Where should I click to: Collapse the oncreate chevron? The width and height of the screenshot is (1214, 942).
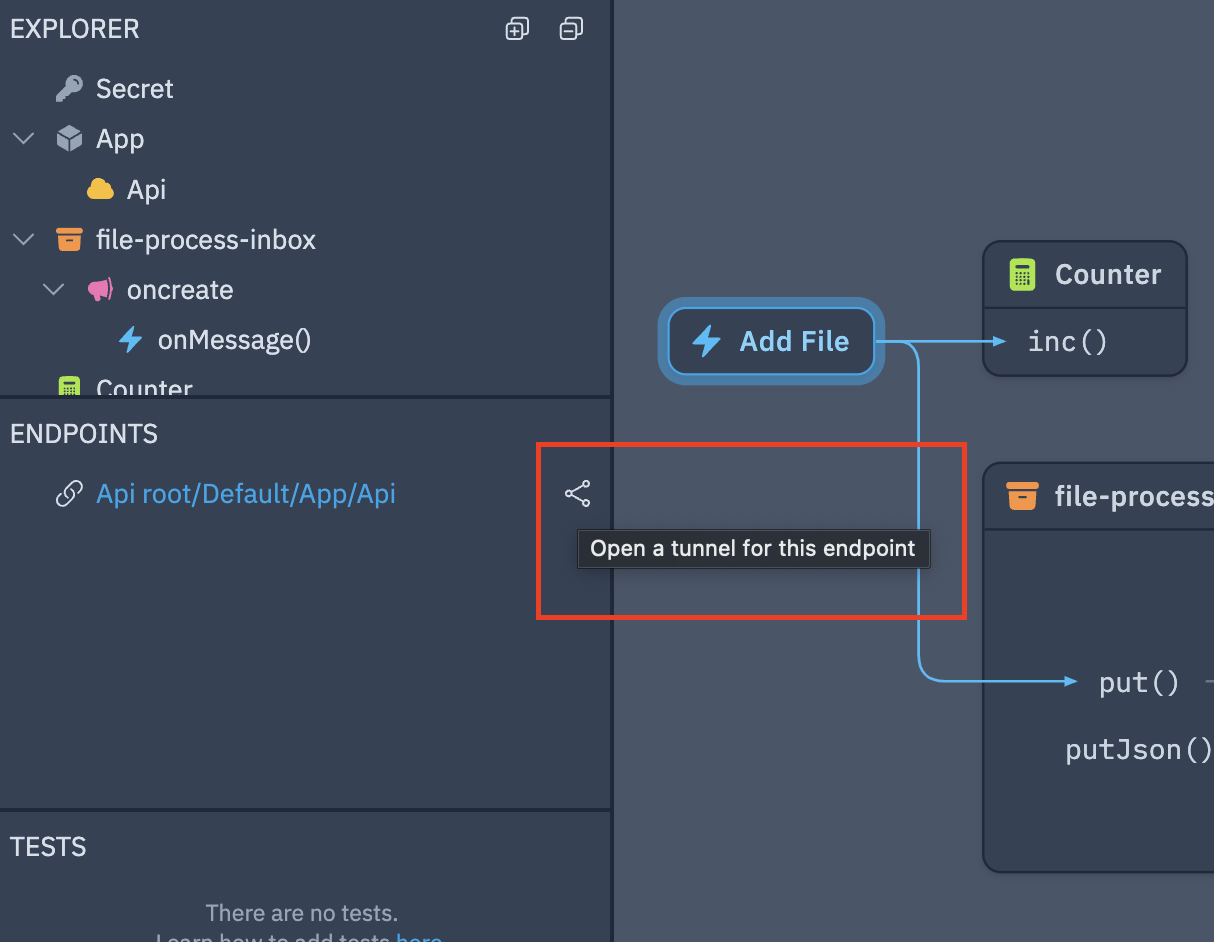[54, 290]
